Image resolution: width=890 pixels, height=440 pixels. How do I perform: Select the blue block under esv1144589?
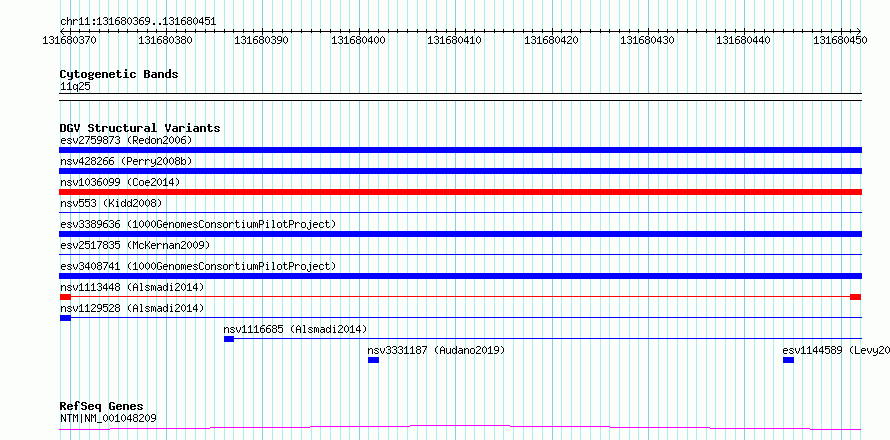[x=788, y=360]
